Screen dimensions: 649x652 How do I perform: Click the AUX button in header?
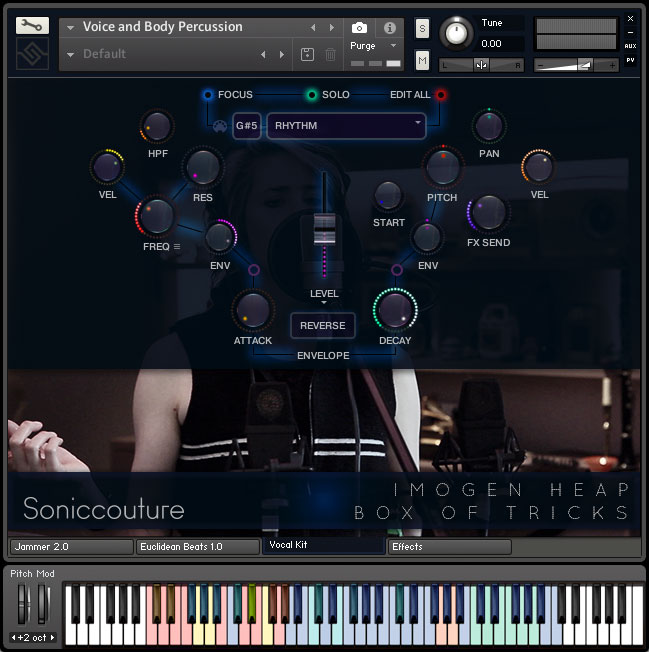[630, 46]
